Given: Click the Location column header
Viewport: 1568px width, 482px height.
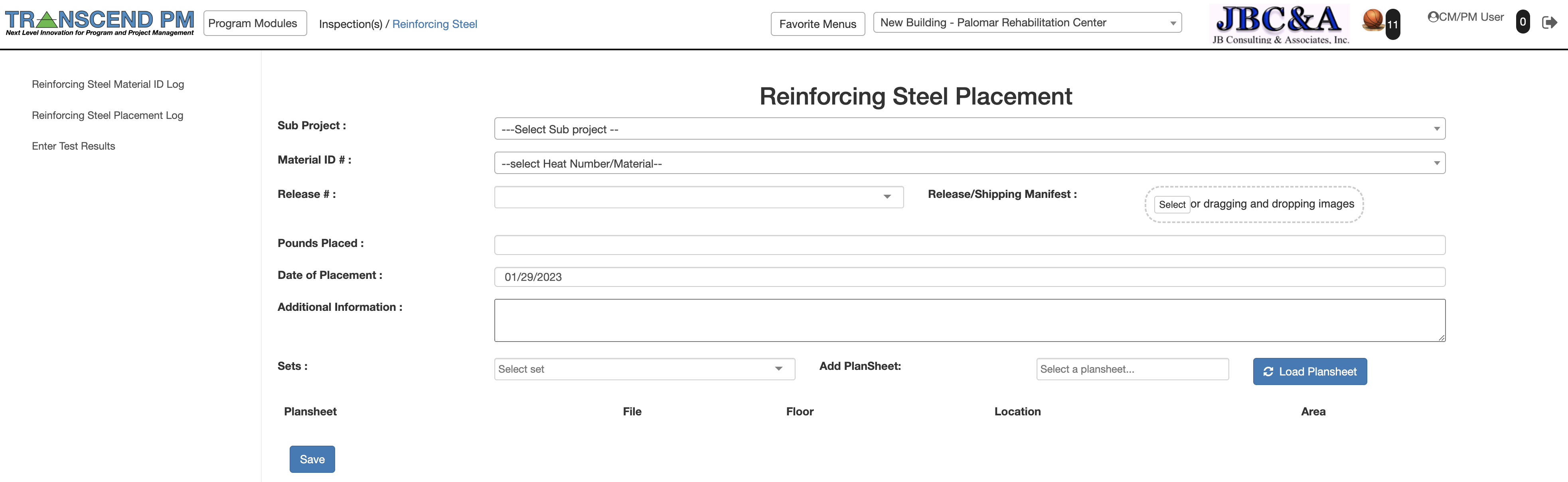Looking at the screenshot, I should [1017, 411].
